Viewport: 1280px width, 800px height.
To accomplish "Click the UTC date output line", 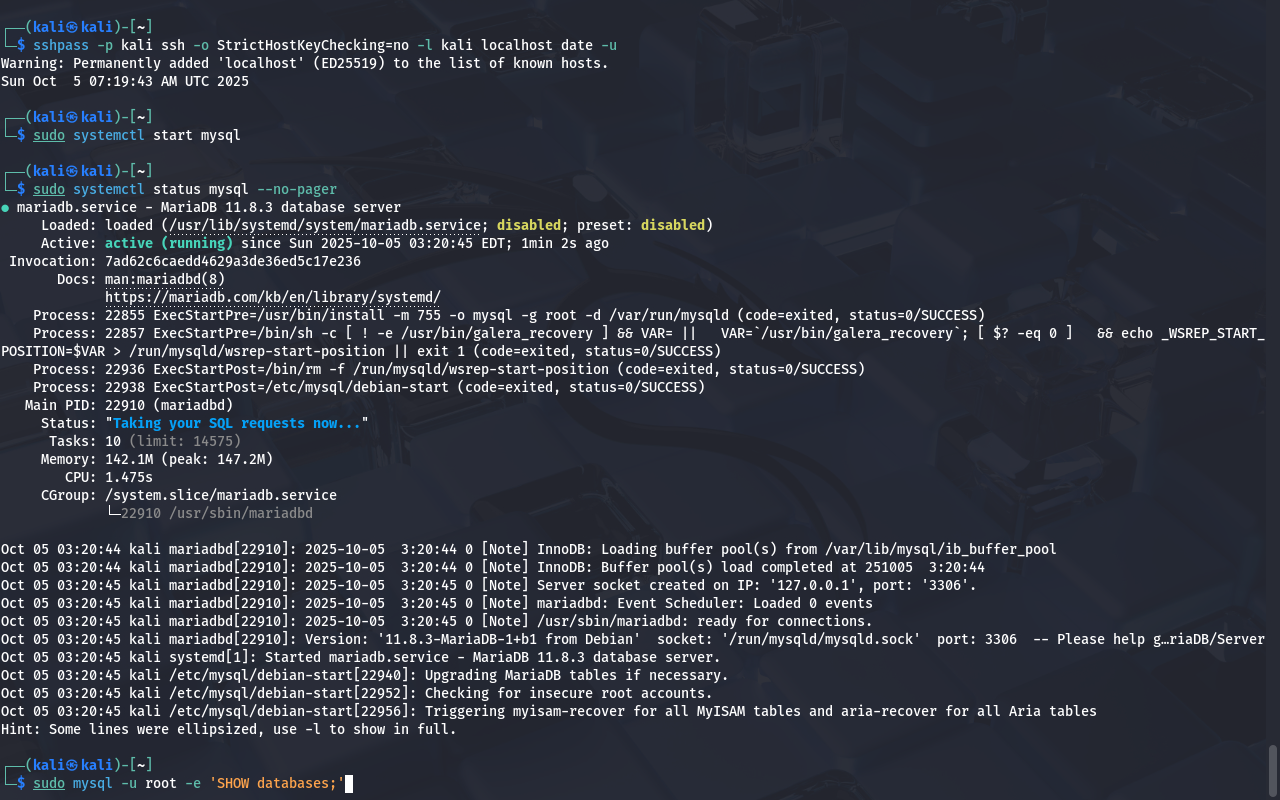I will tap(124, 81).
